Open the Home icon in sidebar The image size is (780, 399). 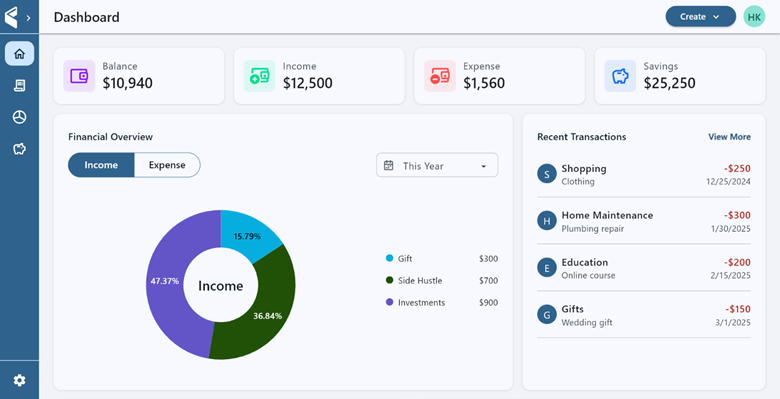click(x=19, y=54)
